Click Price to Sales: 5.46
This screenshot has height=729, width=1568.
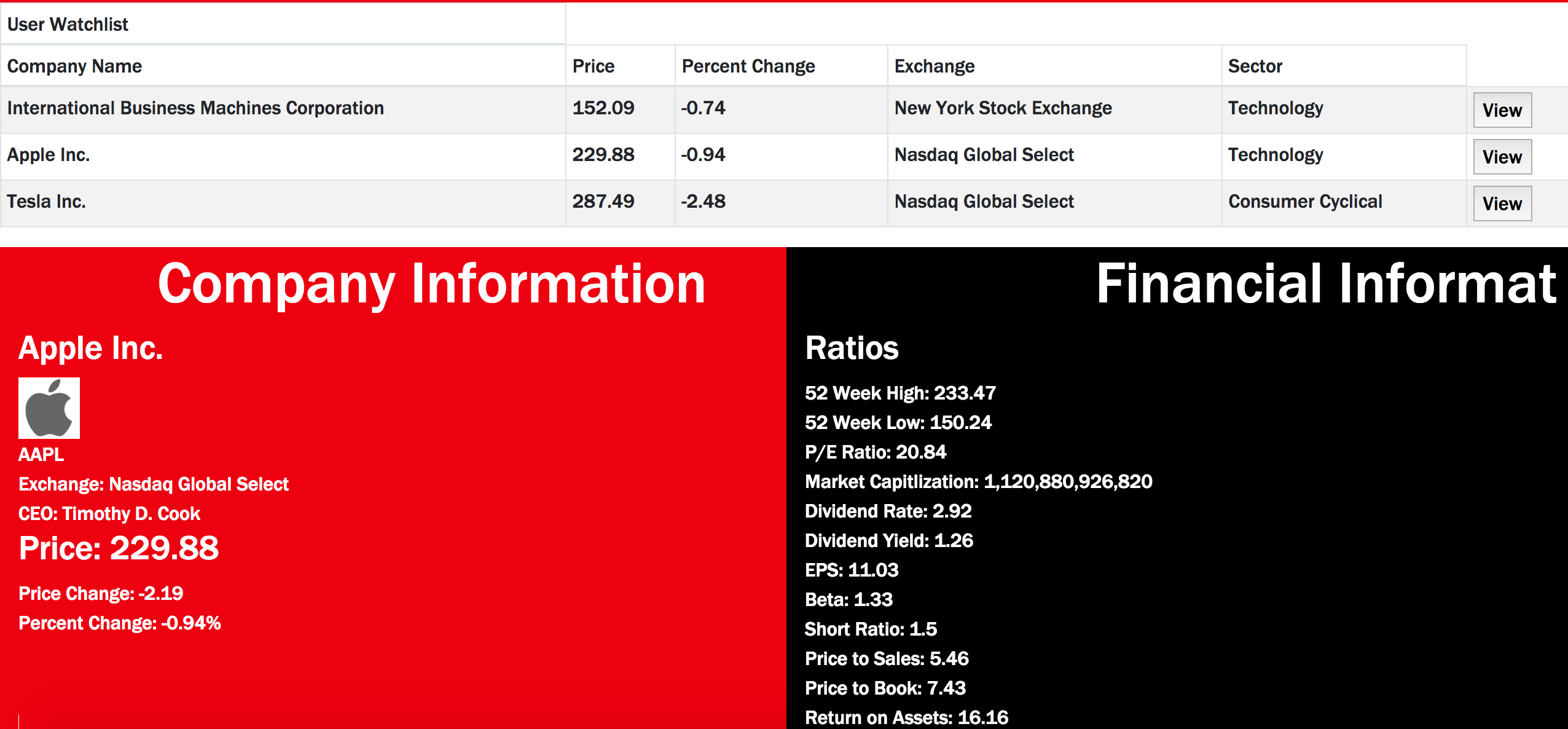pyautogui.click(x=887, y=658)
